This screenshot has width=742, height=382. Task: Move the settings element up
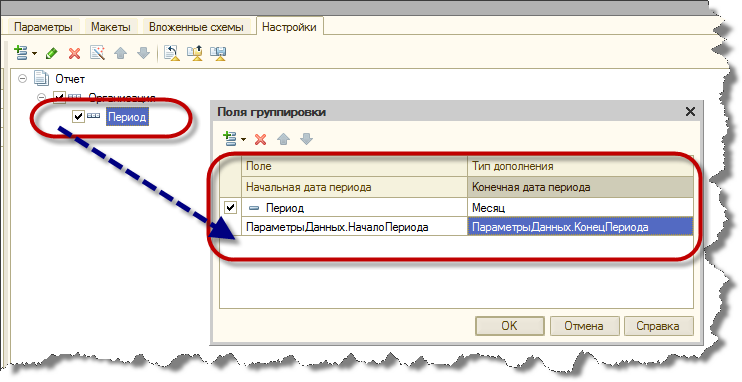121,53
